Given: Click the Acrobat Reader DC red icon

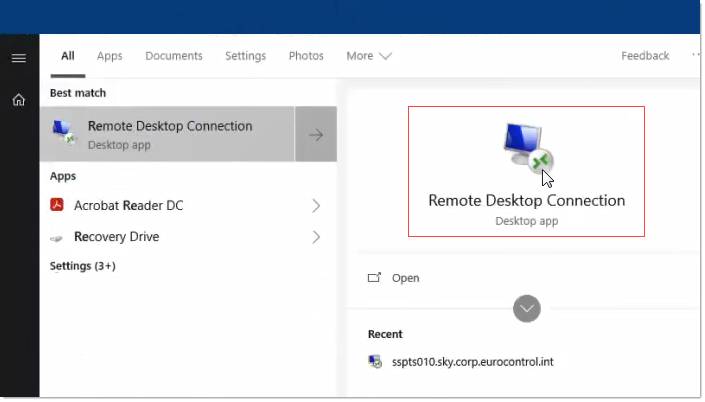Looking at the screenshot, I should (58, 206).
